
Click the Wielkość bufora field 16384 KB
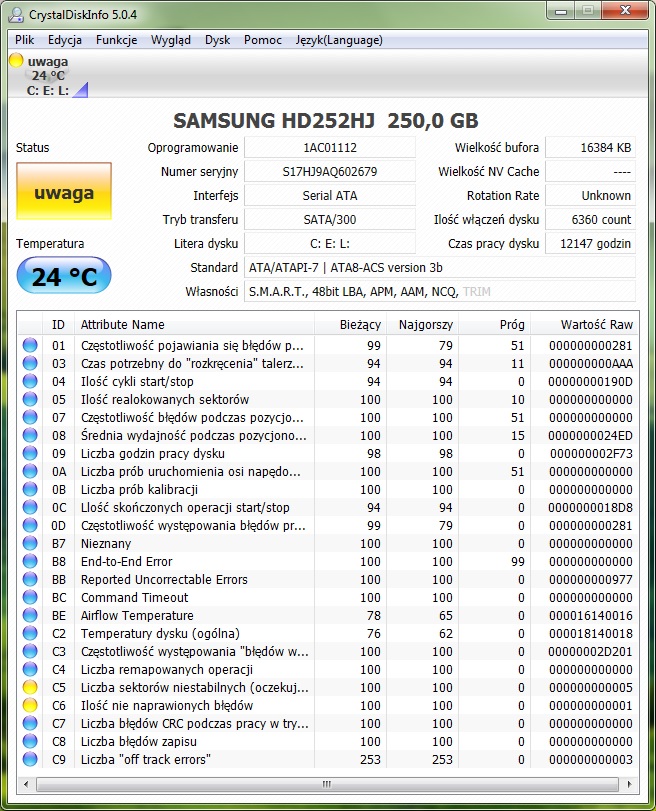point(590,147)
